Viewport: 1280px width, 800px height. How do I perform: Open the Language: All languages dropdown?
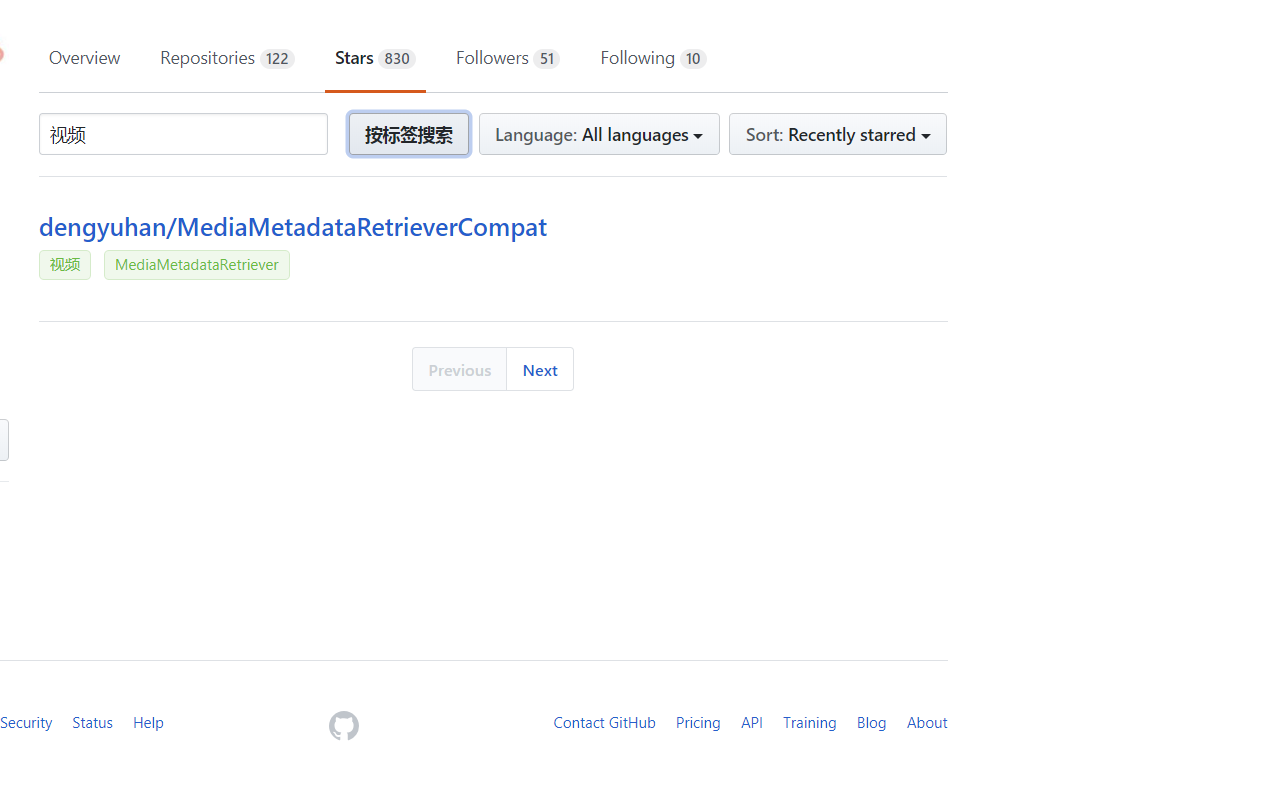pyautogui.click(x=599, y=134)
